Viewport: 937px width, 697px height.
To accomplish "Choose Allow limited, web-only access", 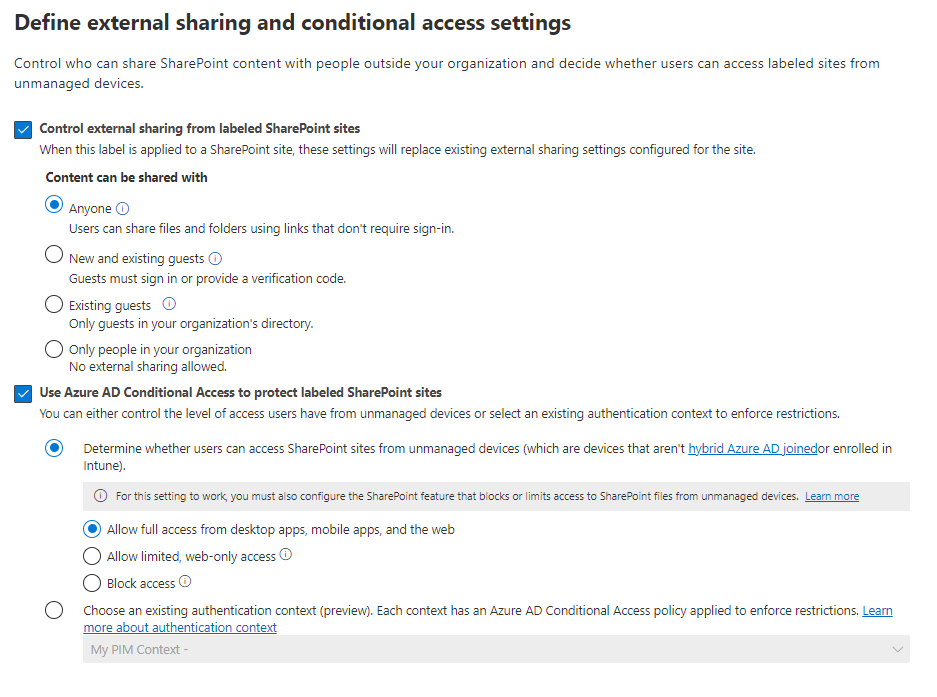I will pos(92,556).
